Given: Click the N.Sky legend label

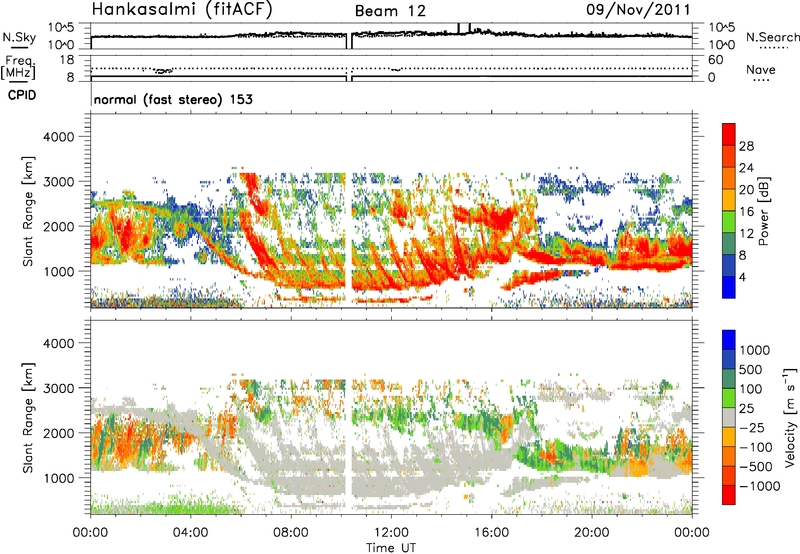Looking at the screenshot, I should coord(19,37).
